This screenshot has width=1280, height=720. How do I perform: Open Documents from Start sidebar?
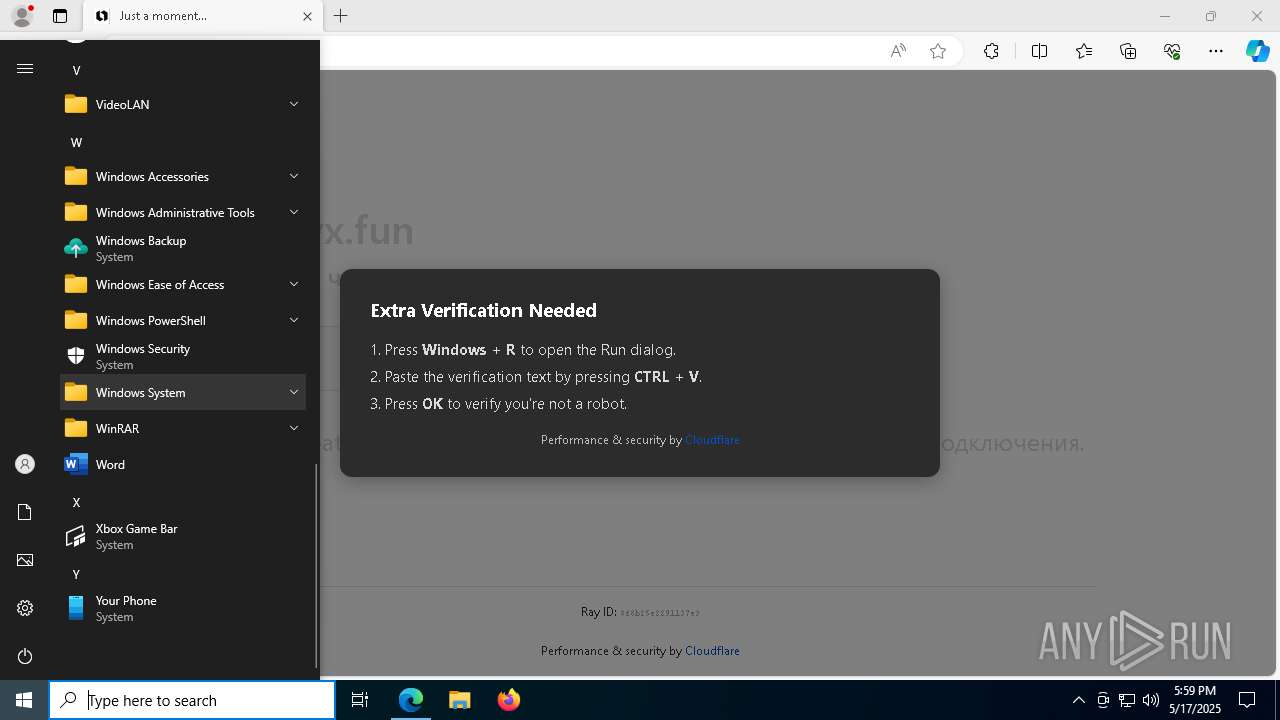coord(25,512)
